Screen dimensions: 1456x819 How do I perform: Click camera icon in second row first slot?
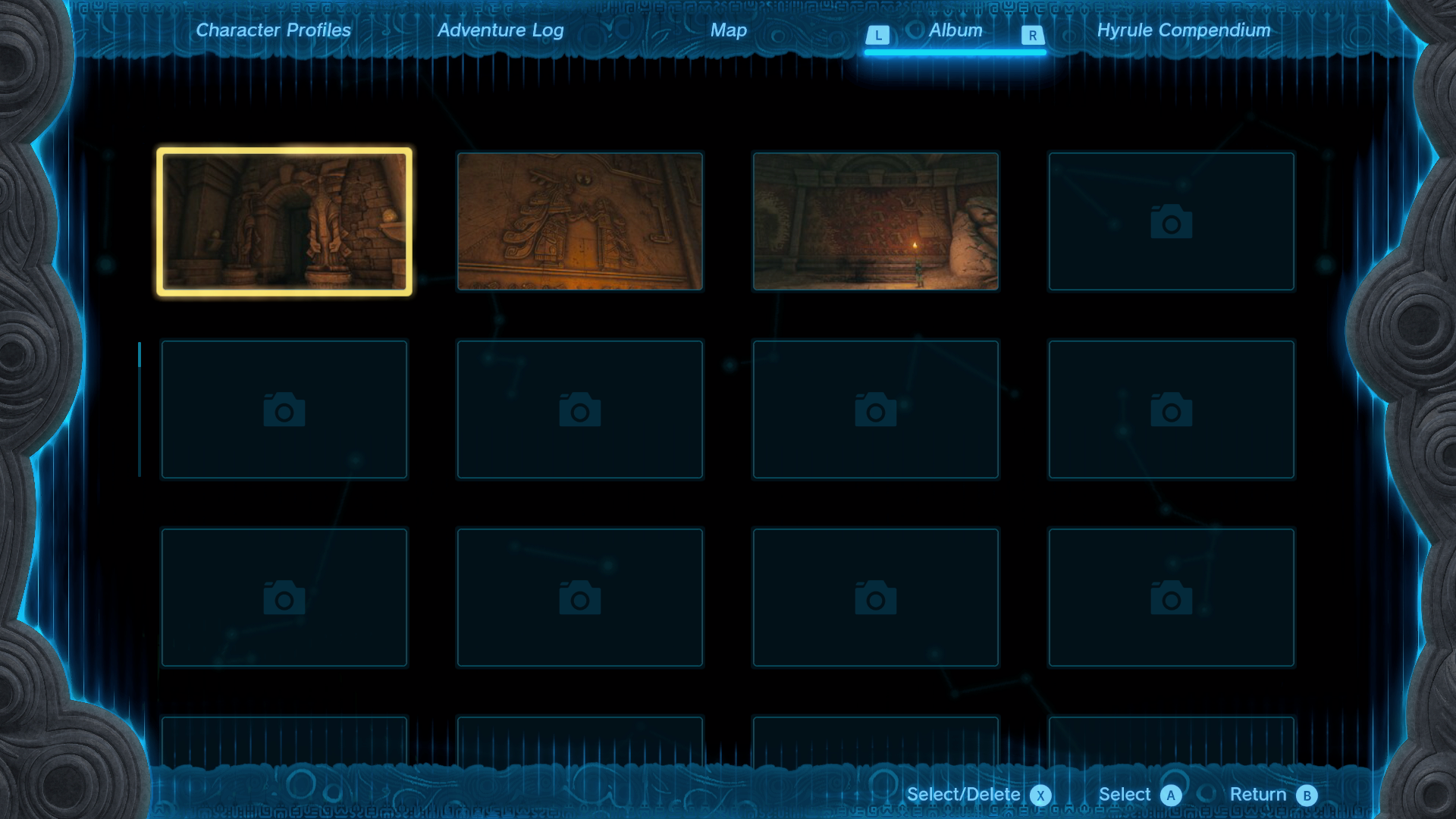[x=284, y=409]
